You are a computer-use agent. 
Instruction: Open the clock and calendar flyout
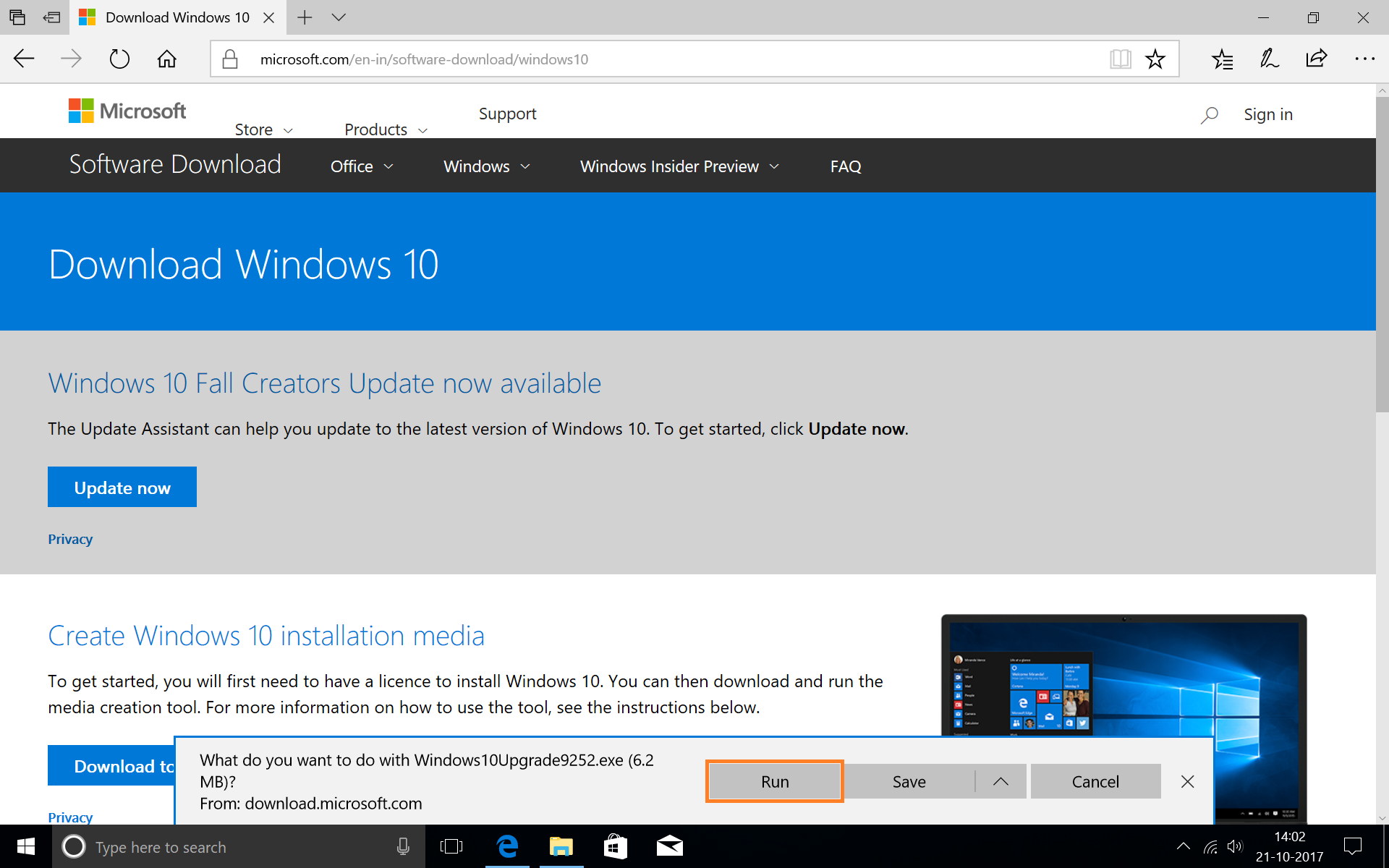[1289, 846]
